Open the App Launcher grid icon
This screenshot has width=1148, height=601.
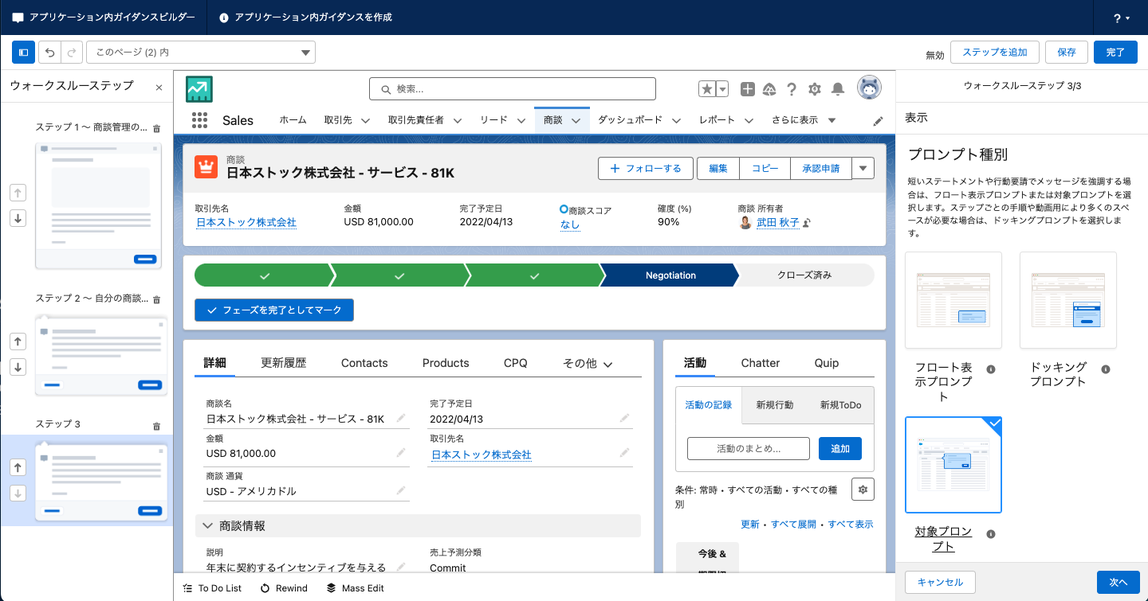(199, 120)
